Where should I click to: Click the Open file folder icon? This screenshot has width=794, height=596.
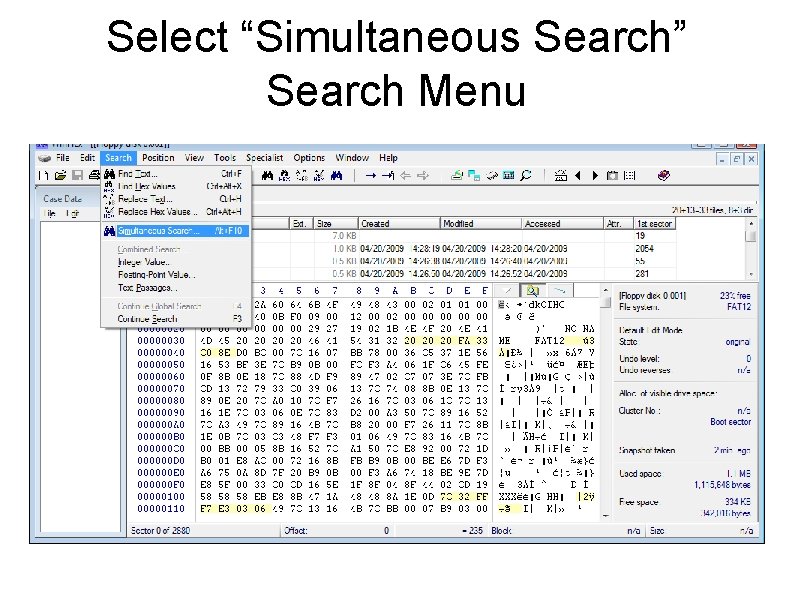click(x=60, y=176)
